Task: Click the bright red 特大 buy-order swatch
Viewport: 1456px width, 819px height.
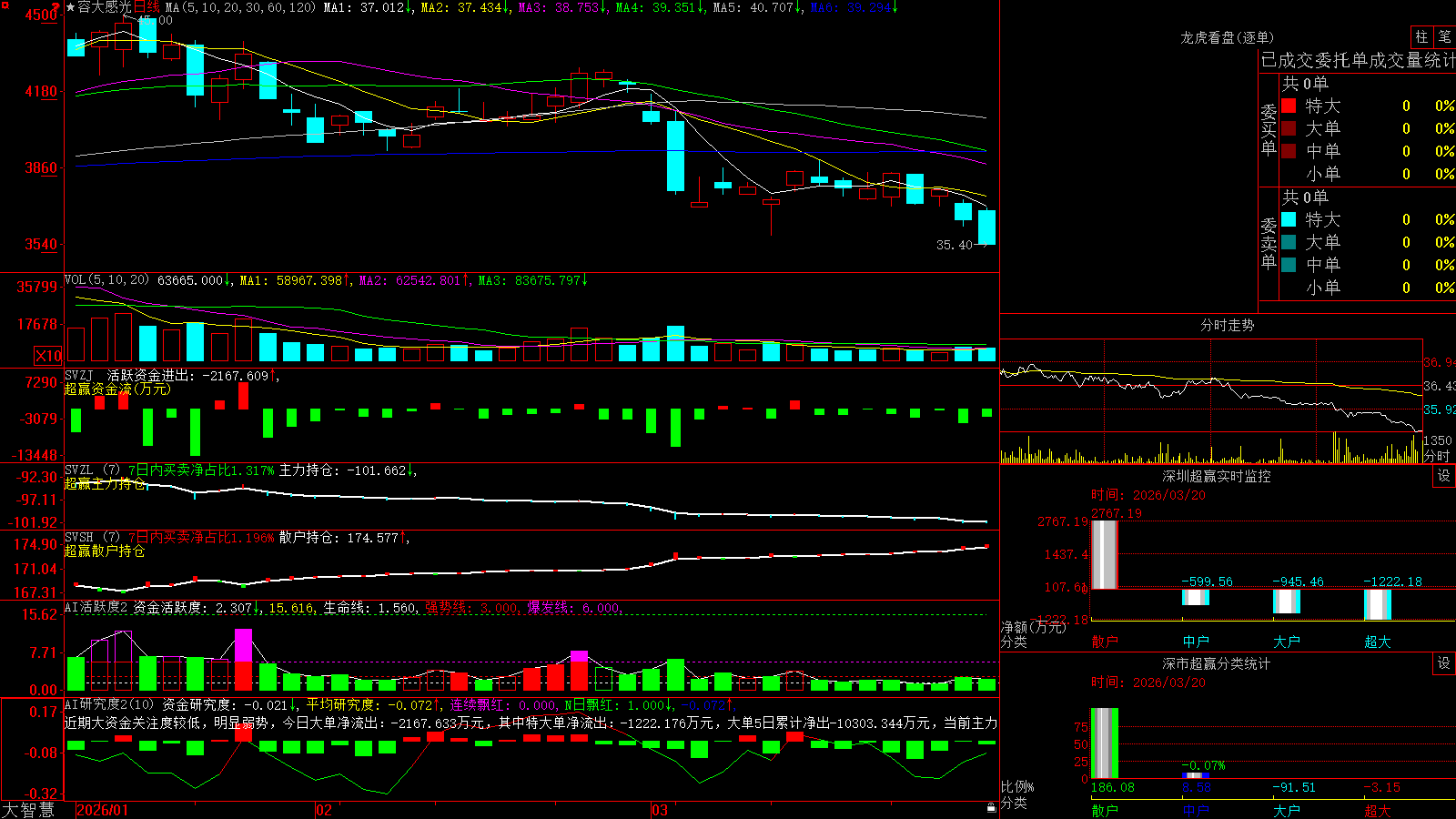Action: (x=1289, y=106)
